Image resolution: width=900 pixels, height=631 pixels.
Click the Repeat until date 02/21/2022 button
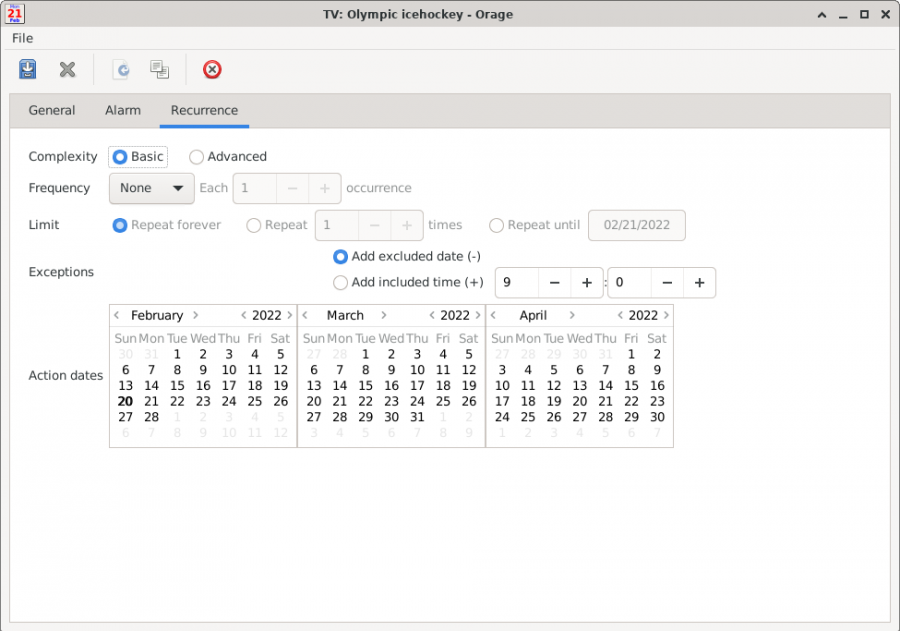point(637,225)
